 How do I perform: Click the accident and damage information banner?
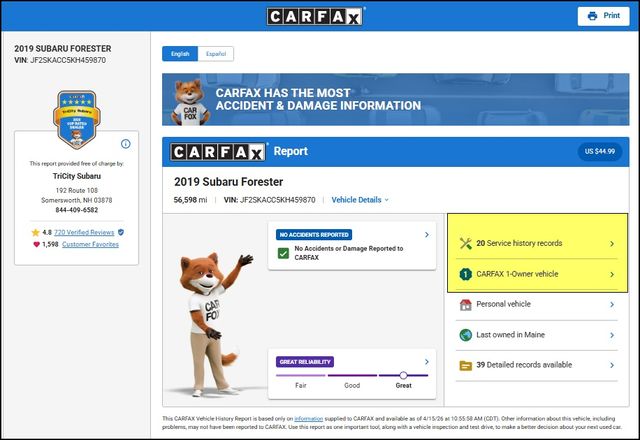[396, 99]
